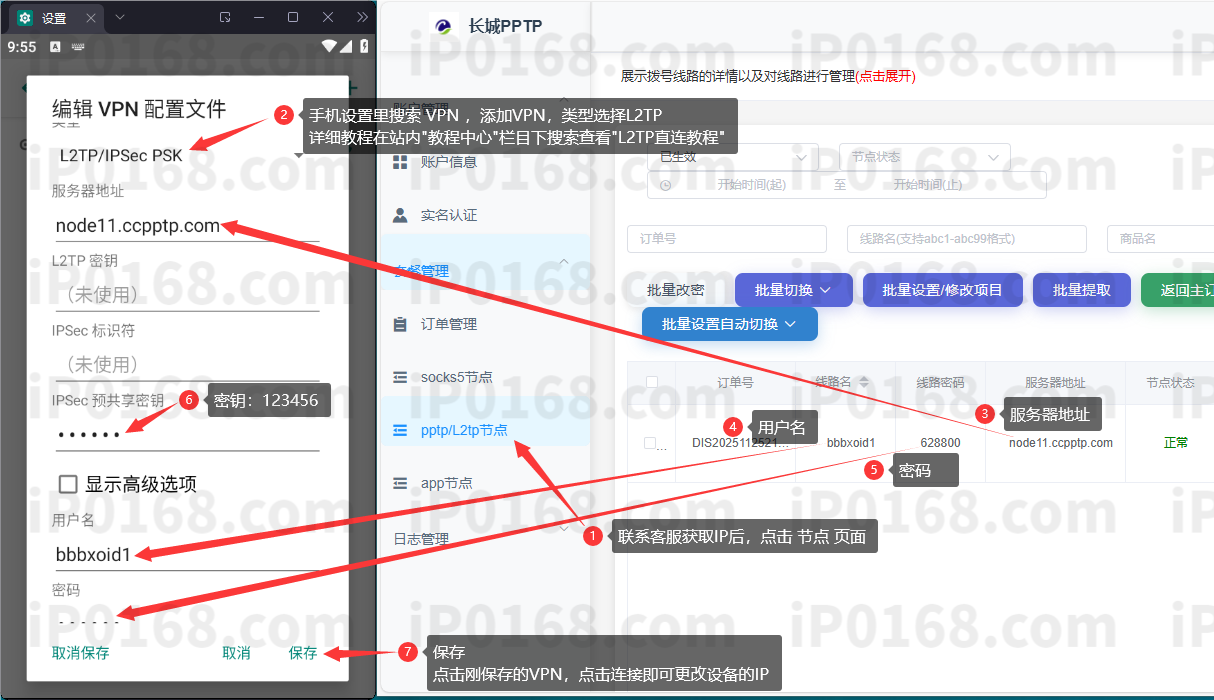
Task: Click the 批量设置/修改项目 button
Action: (x=942, y=290)
